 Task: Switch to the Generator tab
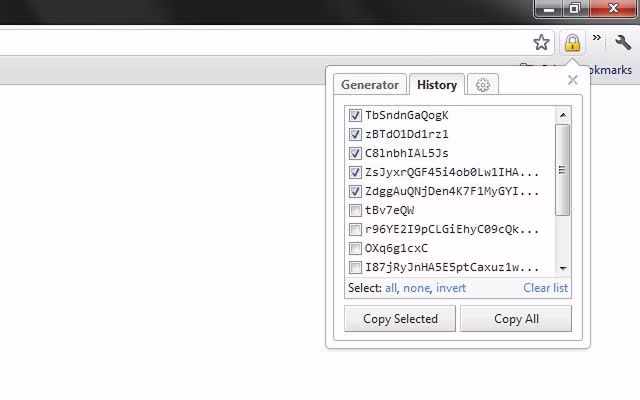(x=370, y=85)
